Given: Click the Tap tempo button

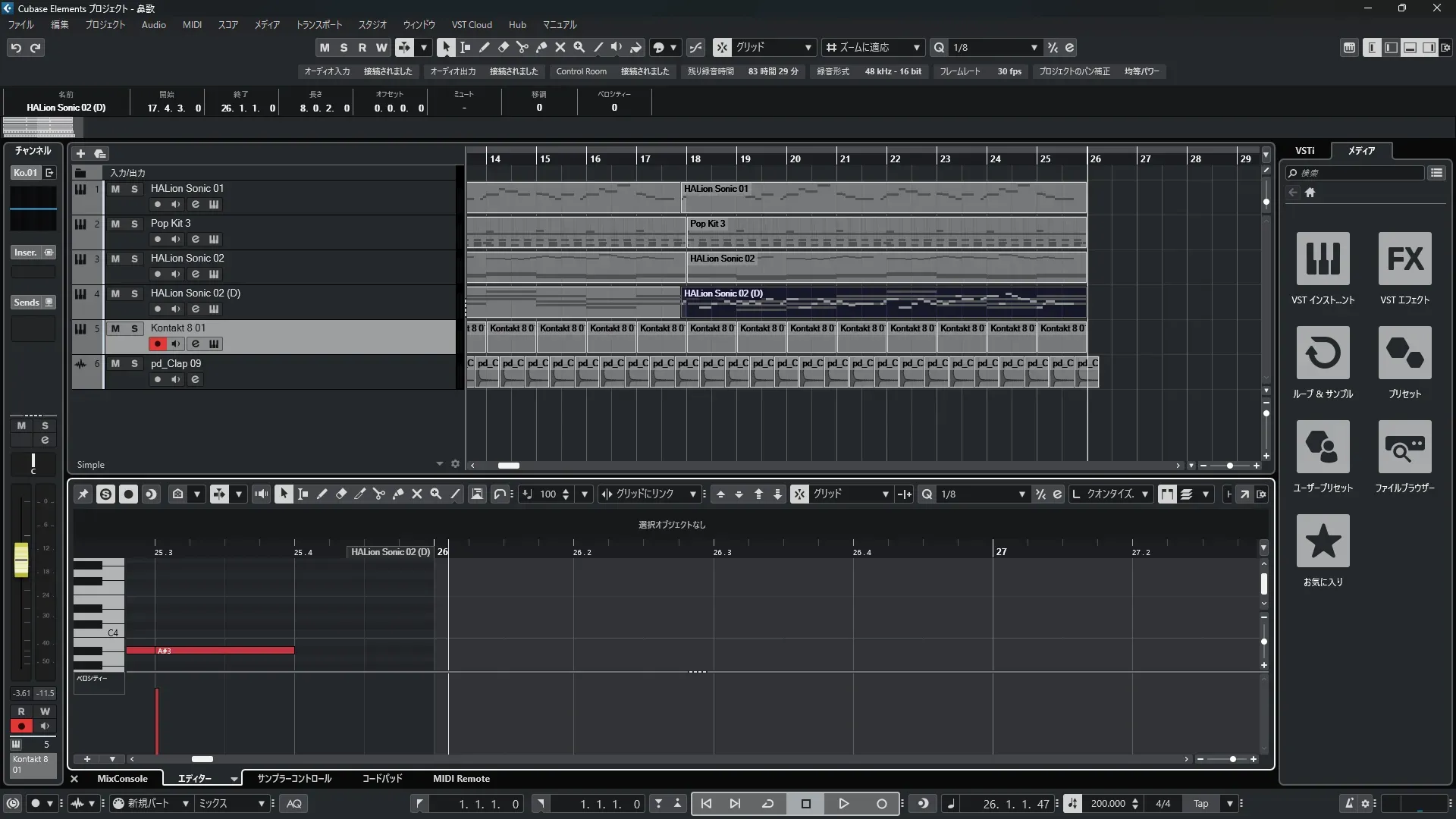Looking at the screenshot, I should (x=1200, y=804).
